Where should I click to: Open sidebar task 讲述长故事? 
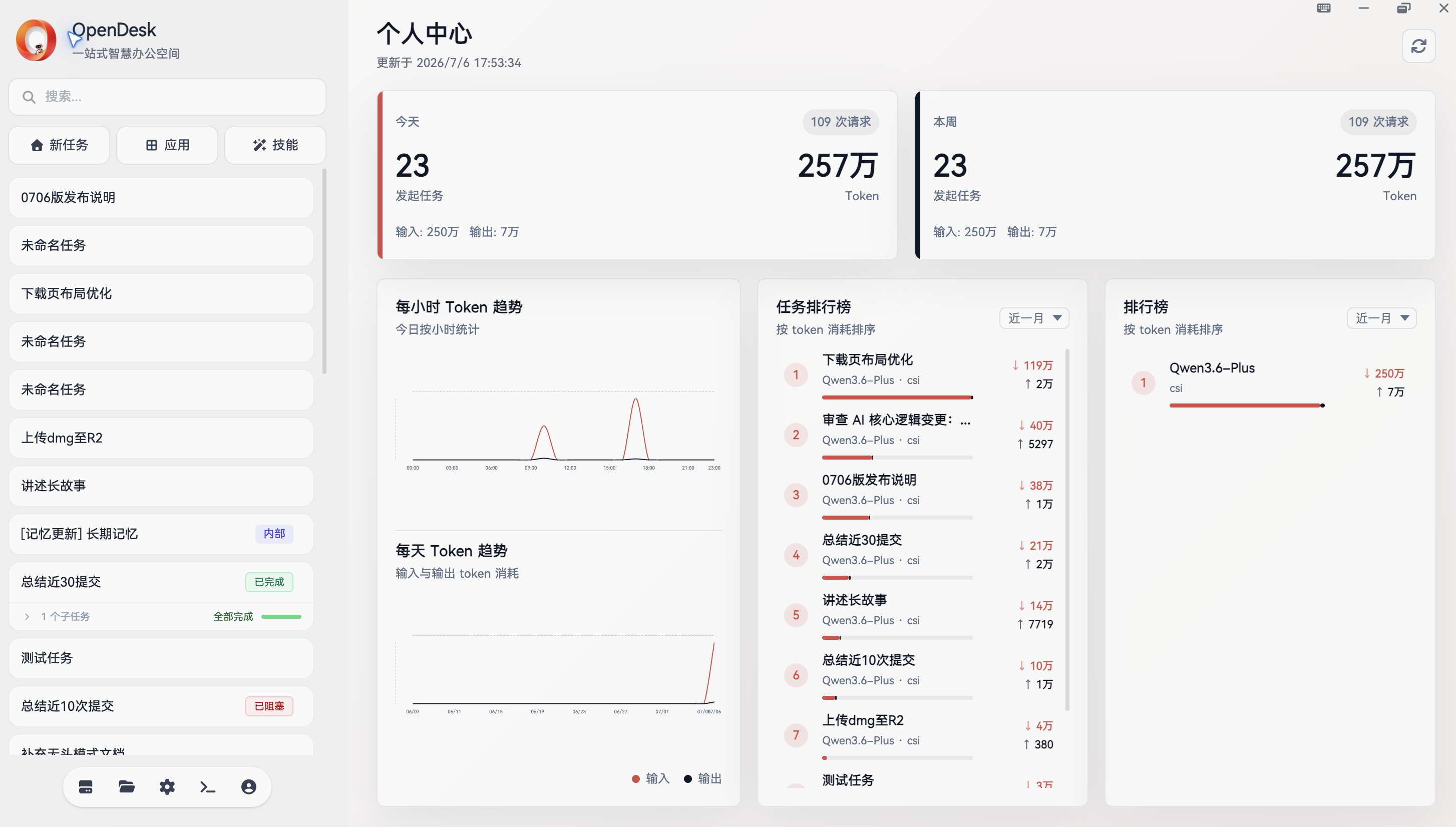[x=161, y=486]
